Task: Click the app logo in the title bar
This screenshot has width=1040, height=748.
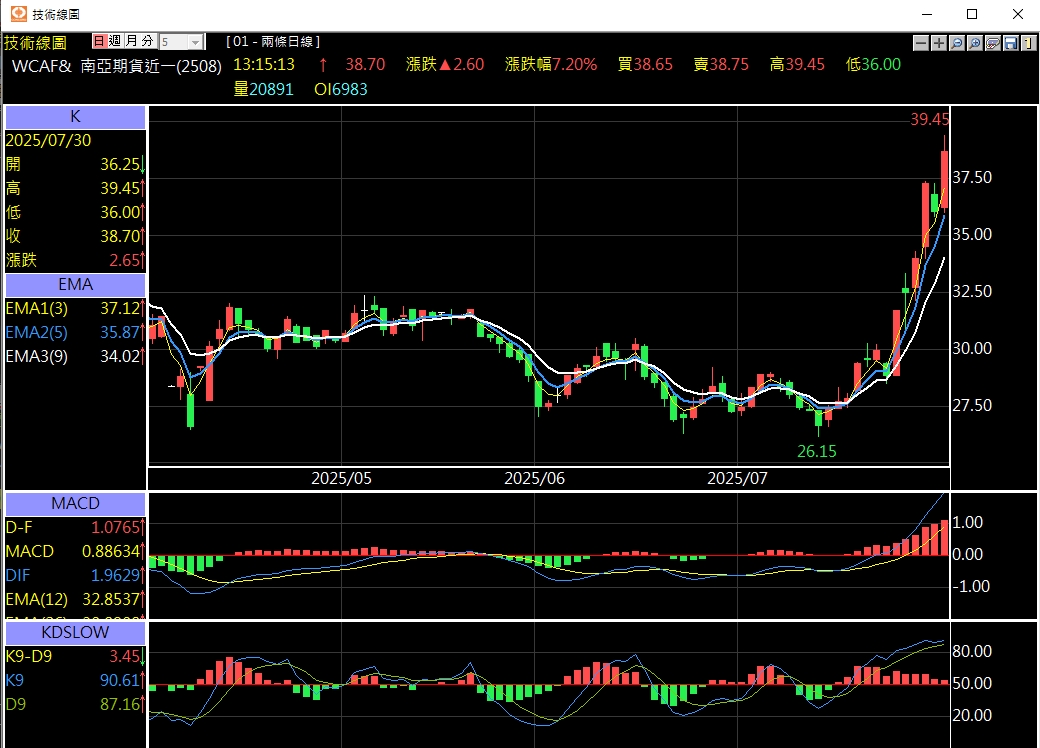Action: point(18,14)
